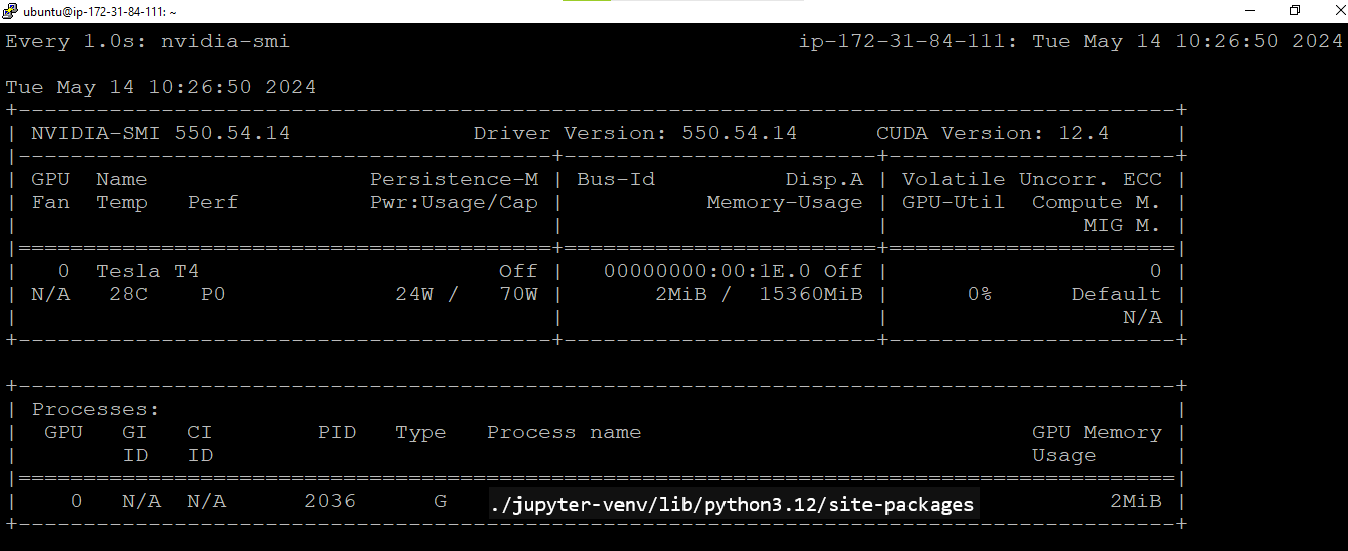Click the process type 'G'
The image size is (1348, 551).
441,501
